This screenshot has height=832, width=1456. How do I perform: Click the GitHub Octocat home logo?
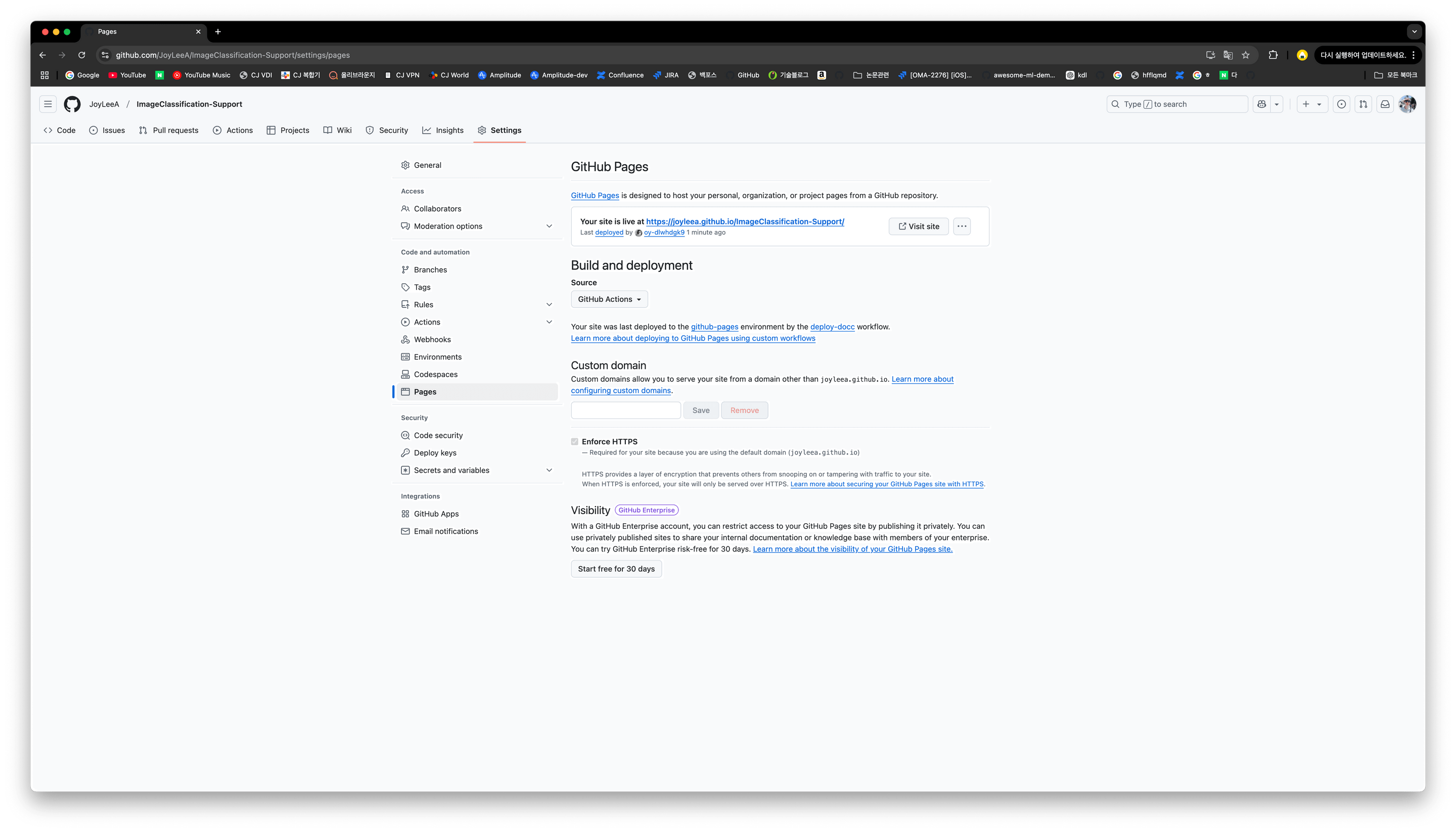pos(72,104)
